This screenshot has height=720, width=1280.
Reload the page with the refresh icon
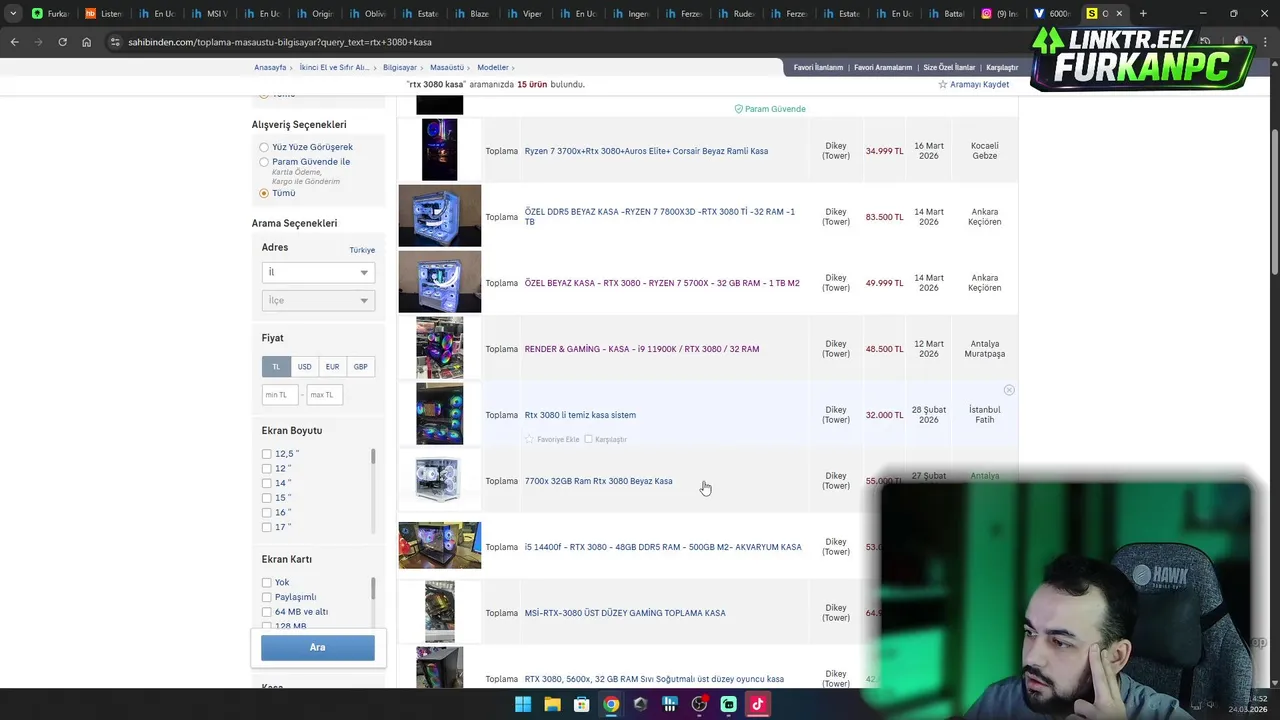pyautogui.click(x=62, y=42)
